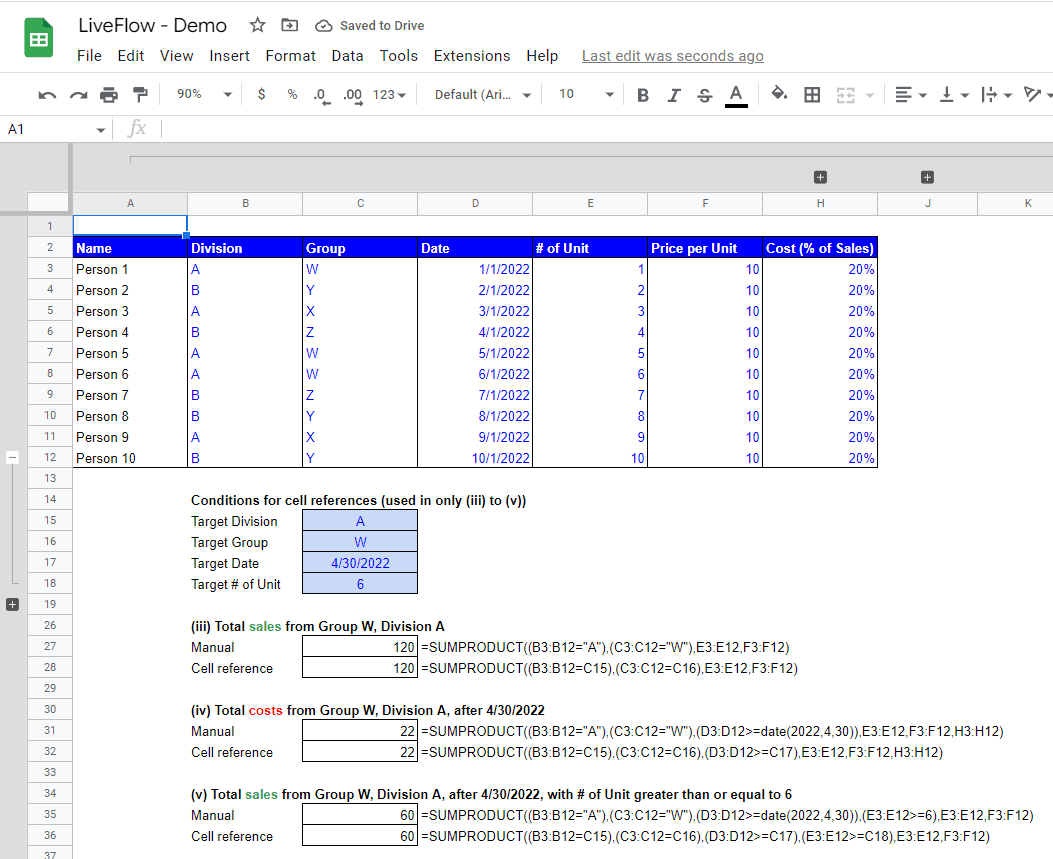The height and width of the screenshot is (859, 1053).
Task: Increase decimal places
Action: [353, 95]
